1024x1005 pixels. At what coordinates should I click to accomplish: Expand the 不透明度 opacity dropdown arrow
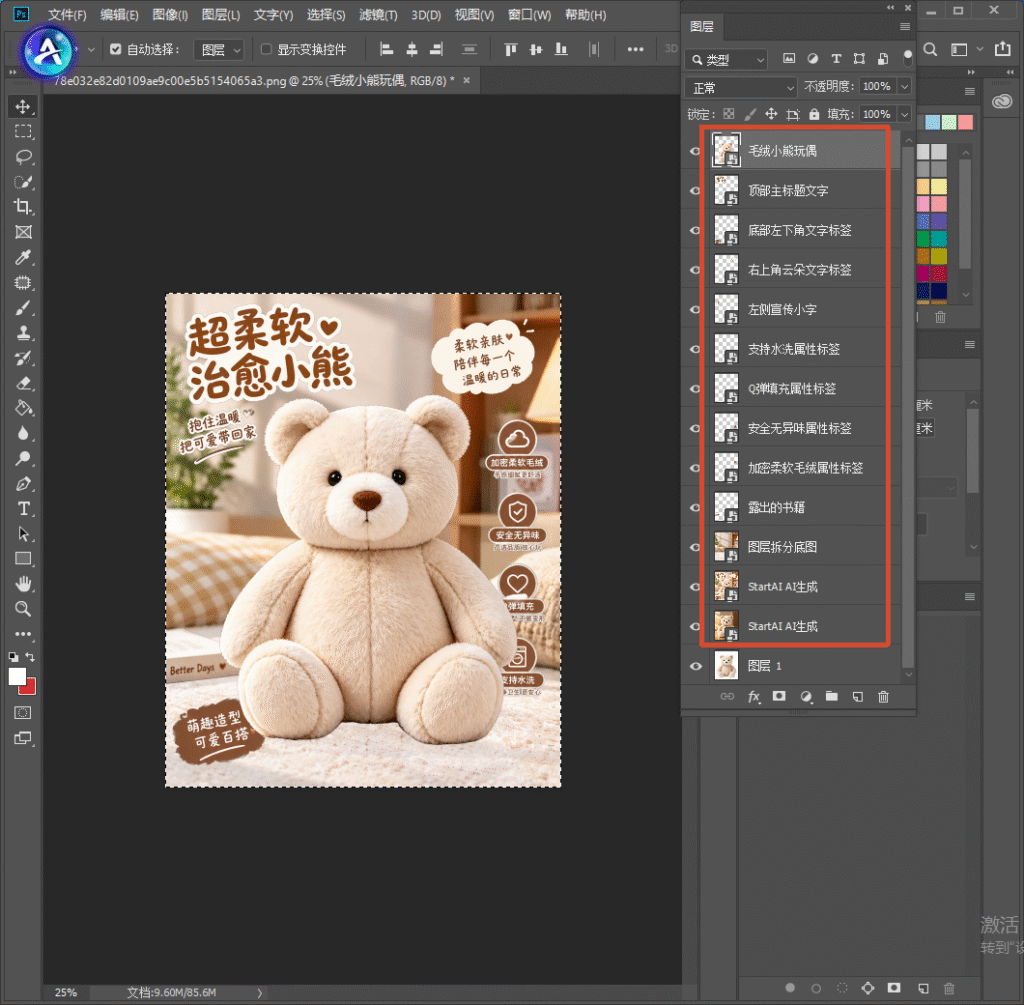904,86
